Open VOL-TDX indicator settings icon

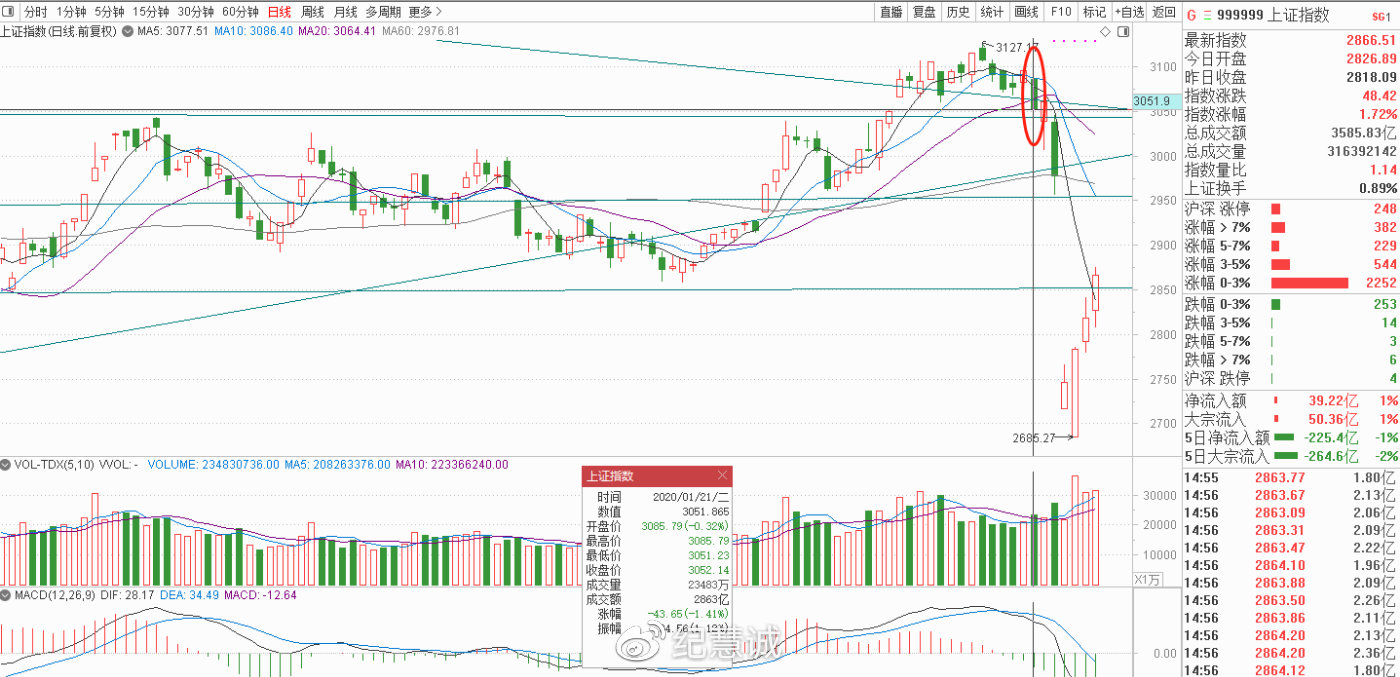coord(6,465)
